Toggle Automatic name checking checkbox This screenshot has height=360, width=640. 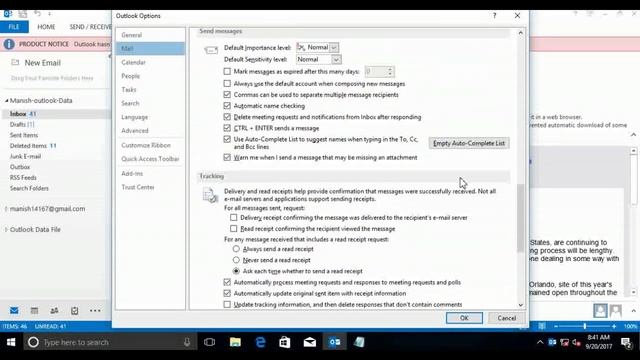pyautogui.click(x=227, y=106)
